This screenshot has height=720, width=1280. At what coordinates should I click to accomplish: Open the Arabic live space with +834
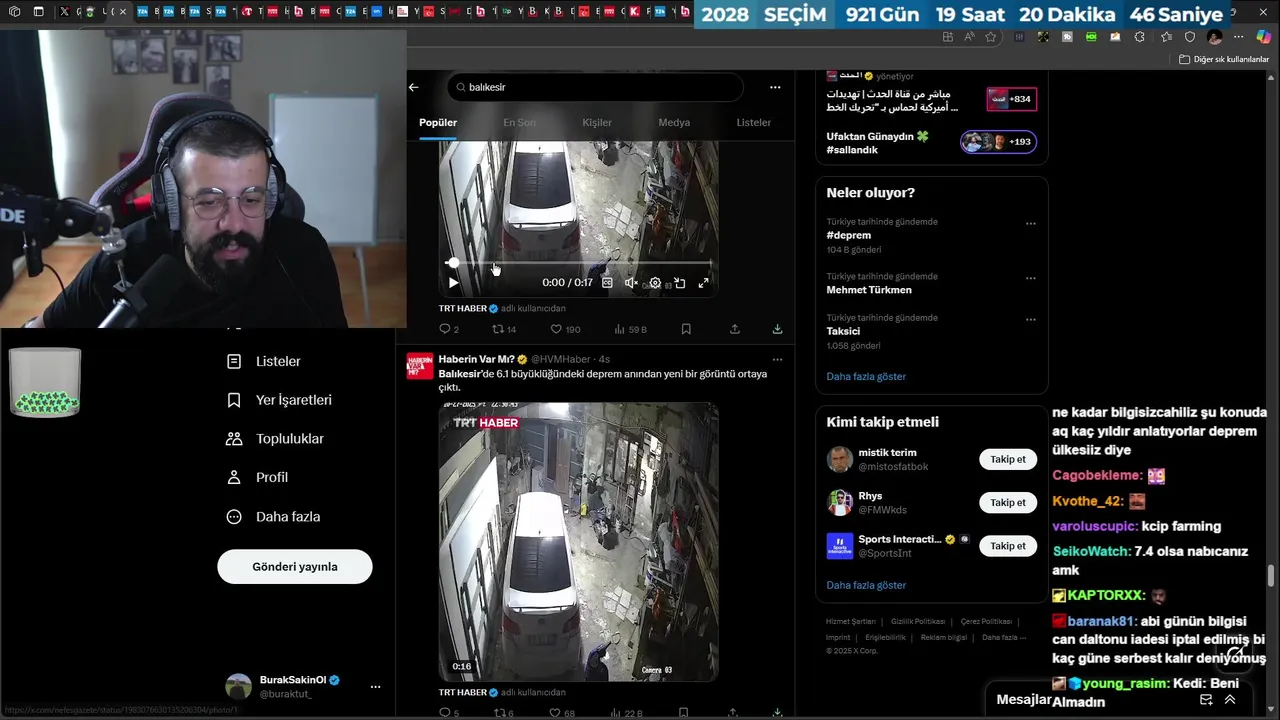point(1011,99)
